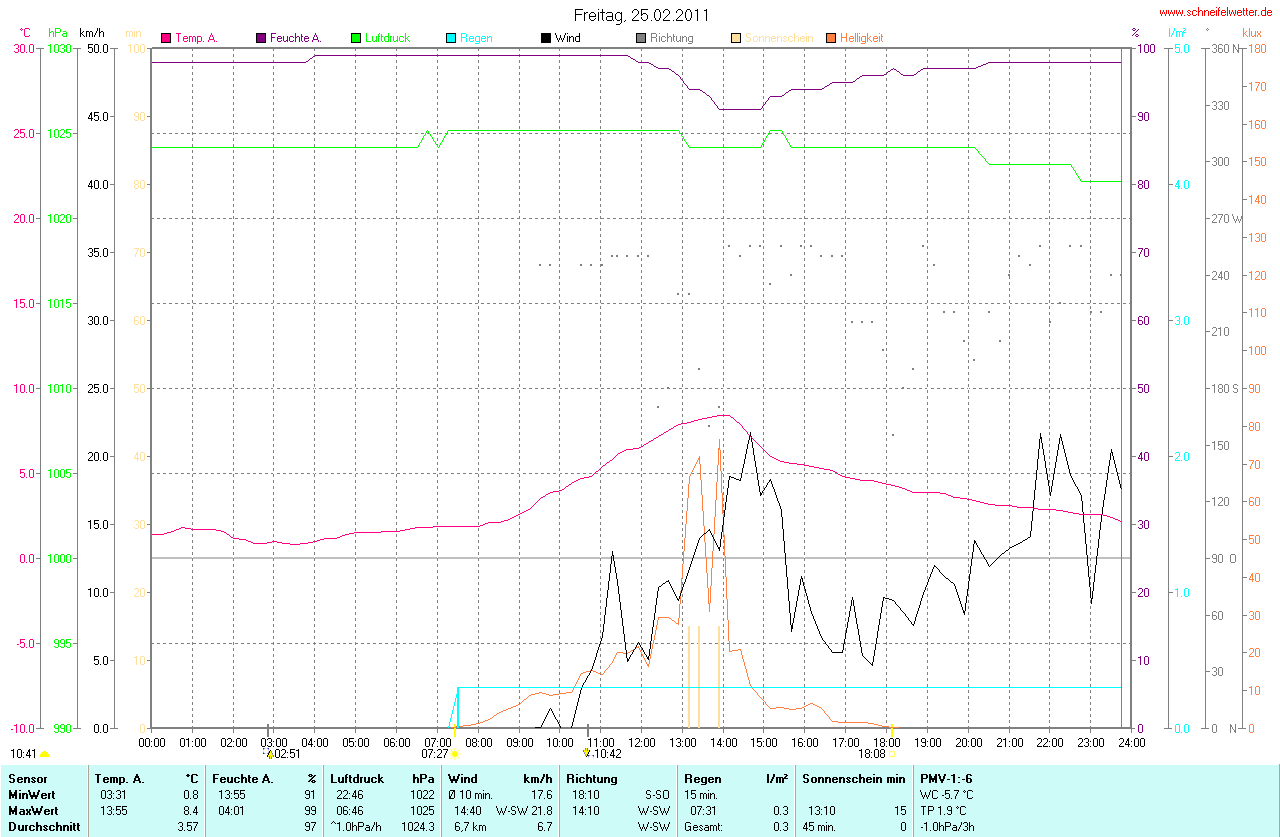
Task: Click the moonrise arrow icon at 02:51
Action: (269, 754)
